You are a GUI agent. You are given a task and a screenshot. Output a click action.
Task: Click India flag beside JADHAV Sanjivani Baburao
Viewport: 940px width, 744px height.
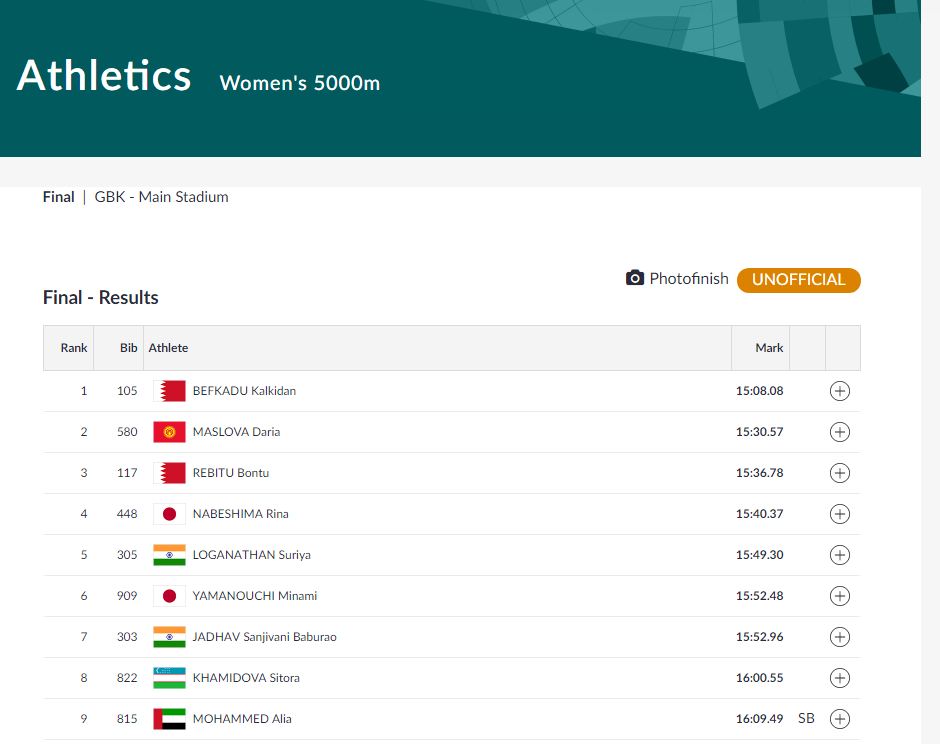click(x=169, y=637)
